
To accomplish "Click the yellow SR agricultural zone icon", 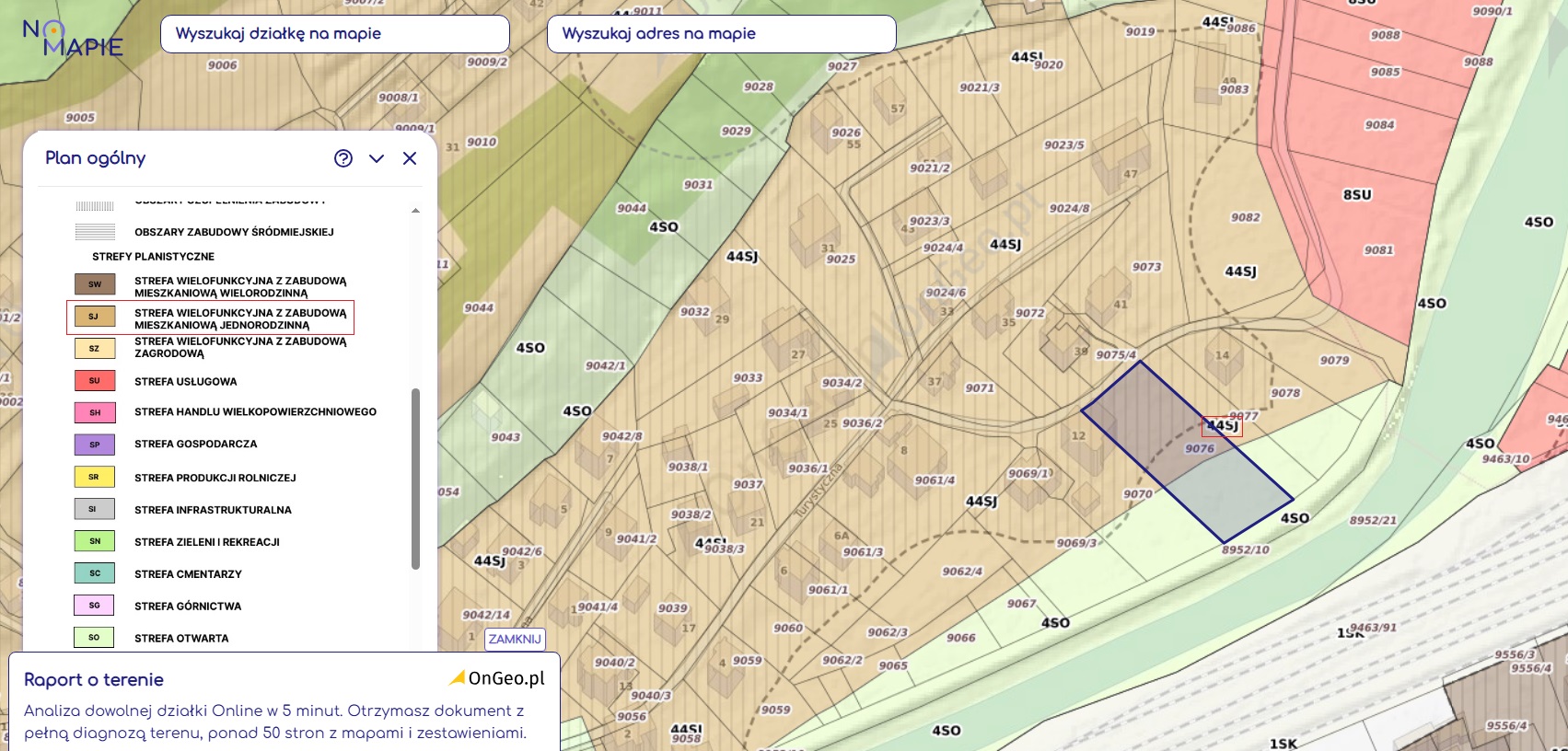I will coord(95,477).
